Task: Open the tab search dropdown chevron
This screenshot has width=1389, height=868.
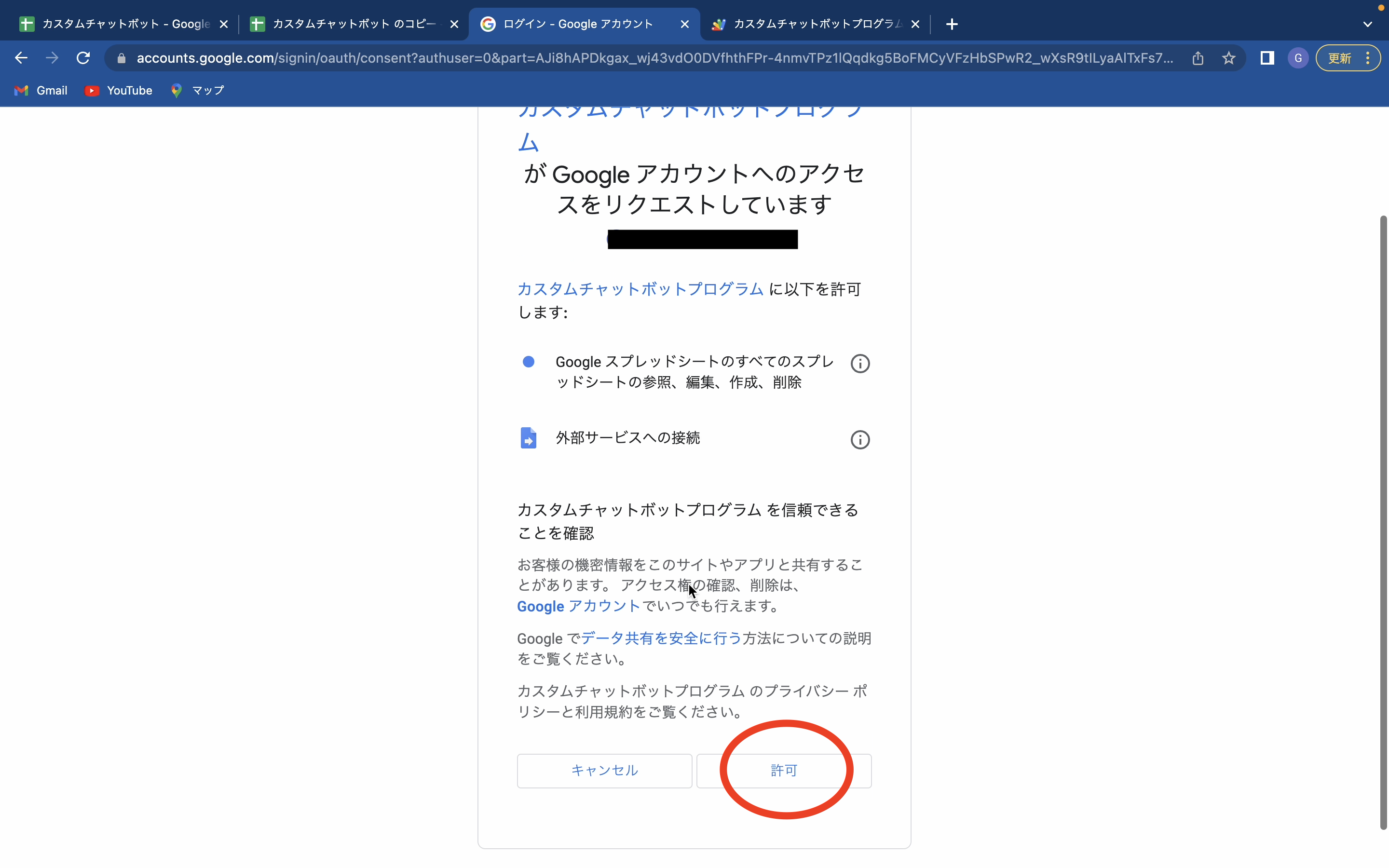Action: [x=1367, y=24]
